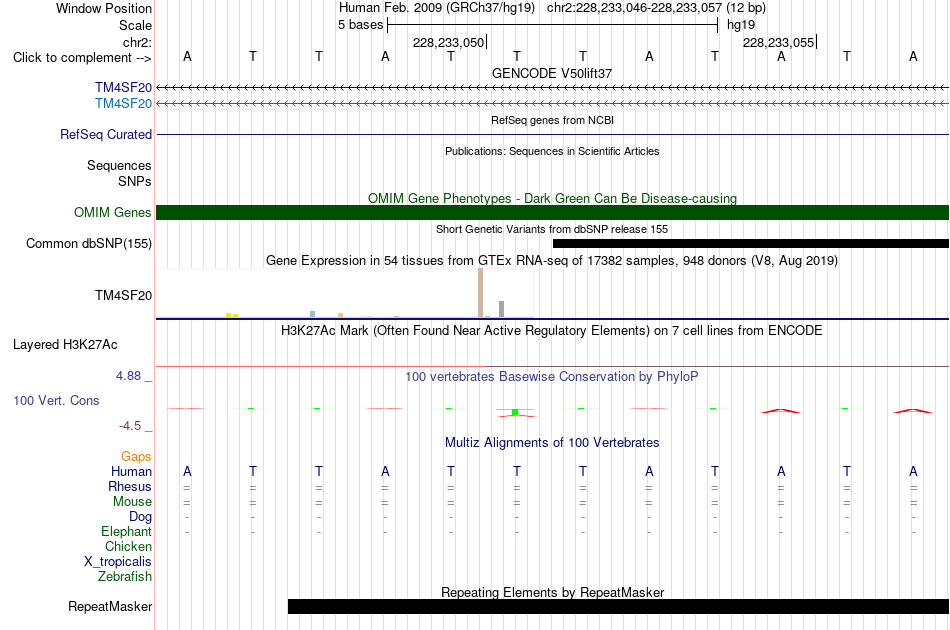The width and height of the screenshot is (950, 630).
Task: Click the '-4.5' lower conservation scale value
Action: point(130,426)
